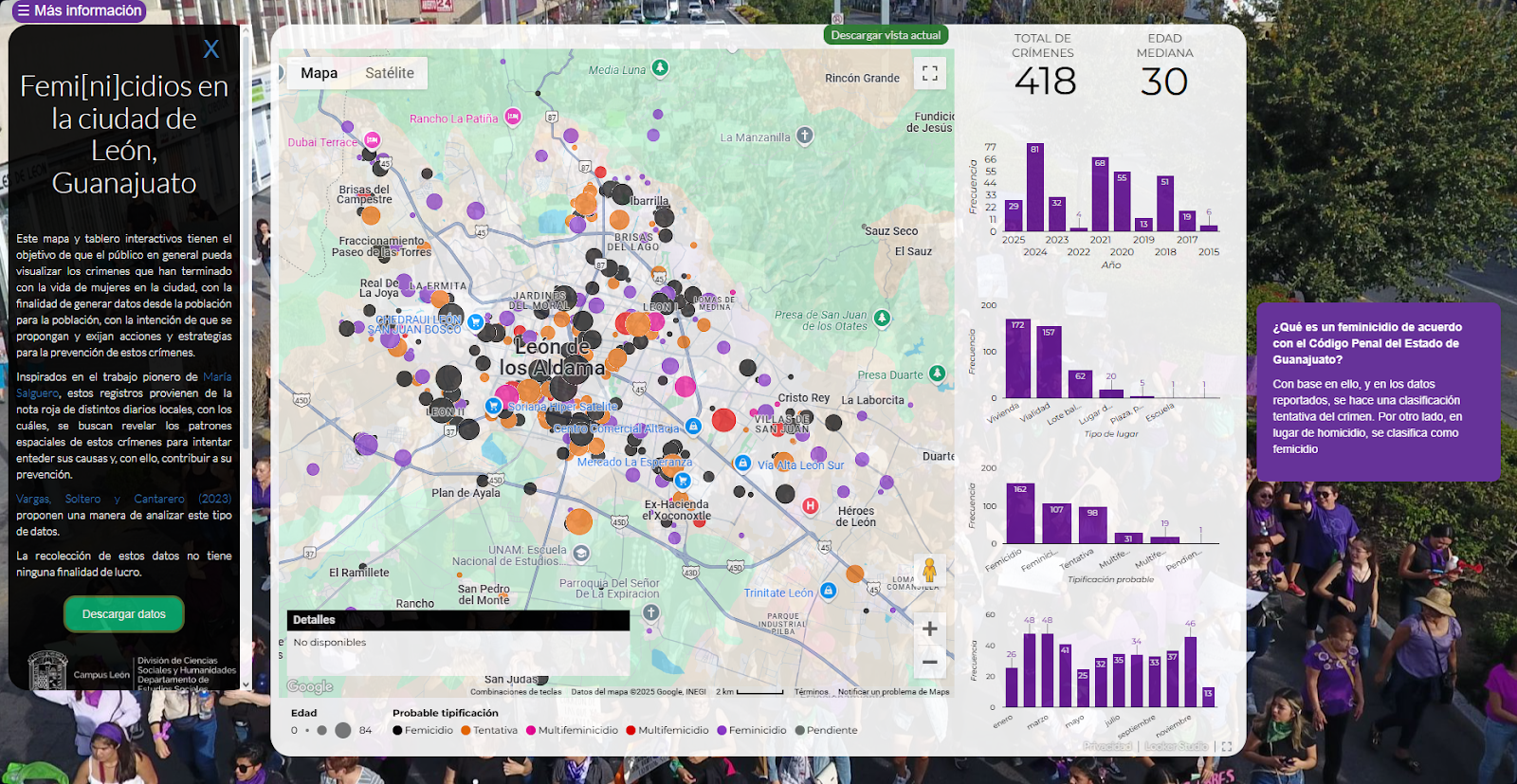This screenshot has width=1517, height=784.
Task: Click the Media Luna park marker icon
Action: pyautogui.click(x=660, y=67)
